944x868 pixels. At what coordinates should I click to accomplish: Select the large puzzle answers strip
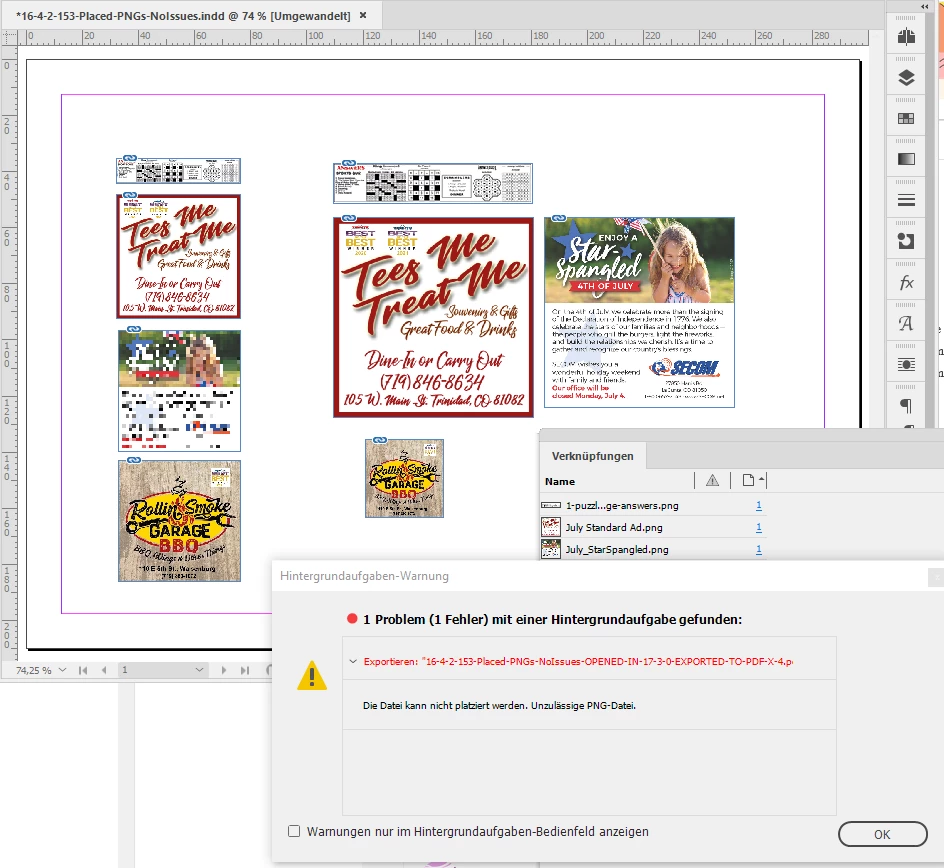pyautogui.click(x=433, y=183)
